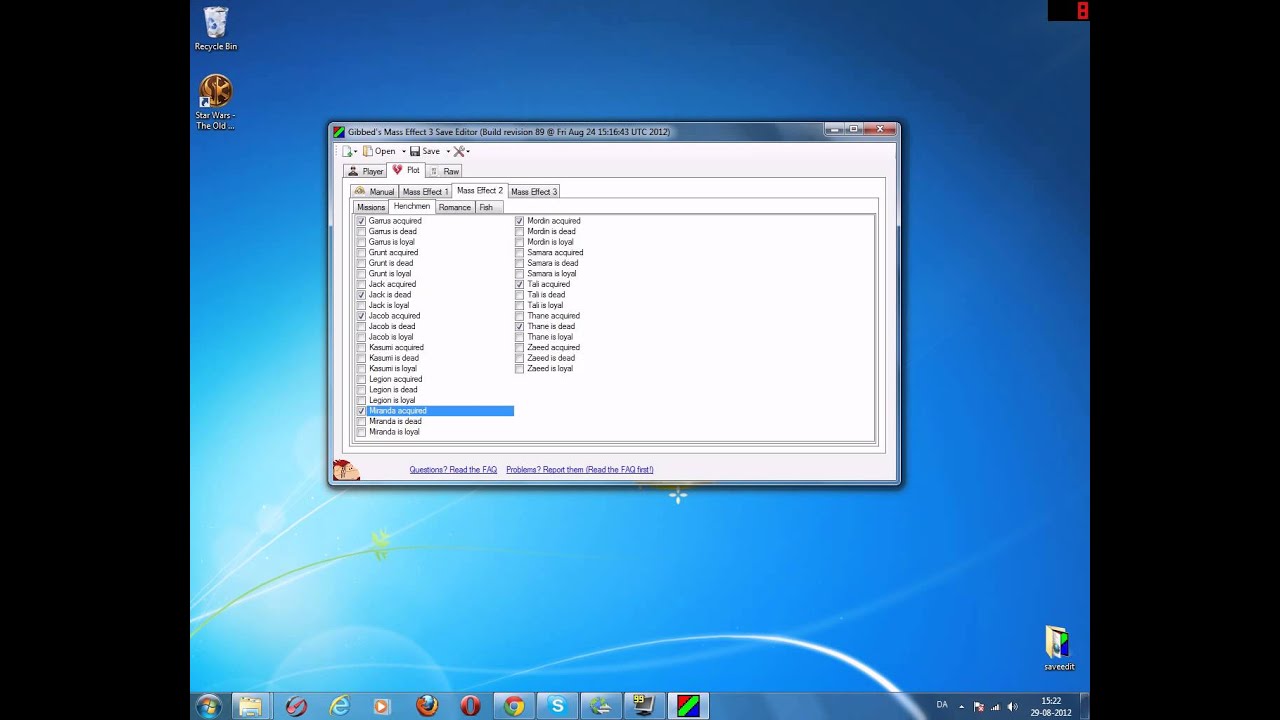This screenshot has height=720, width=1280.
Task: Check Miranda is loyal checkbox
Action: point(361,432)
